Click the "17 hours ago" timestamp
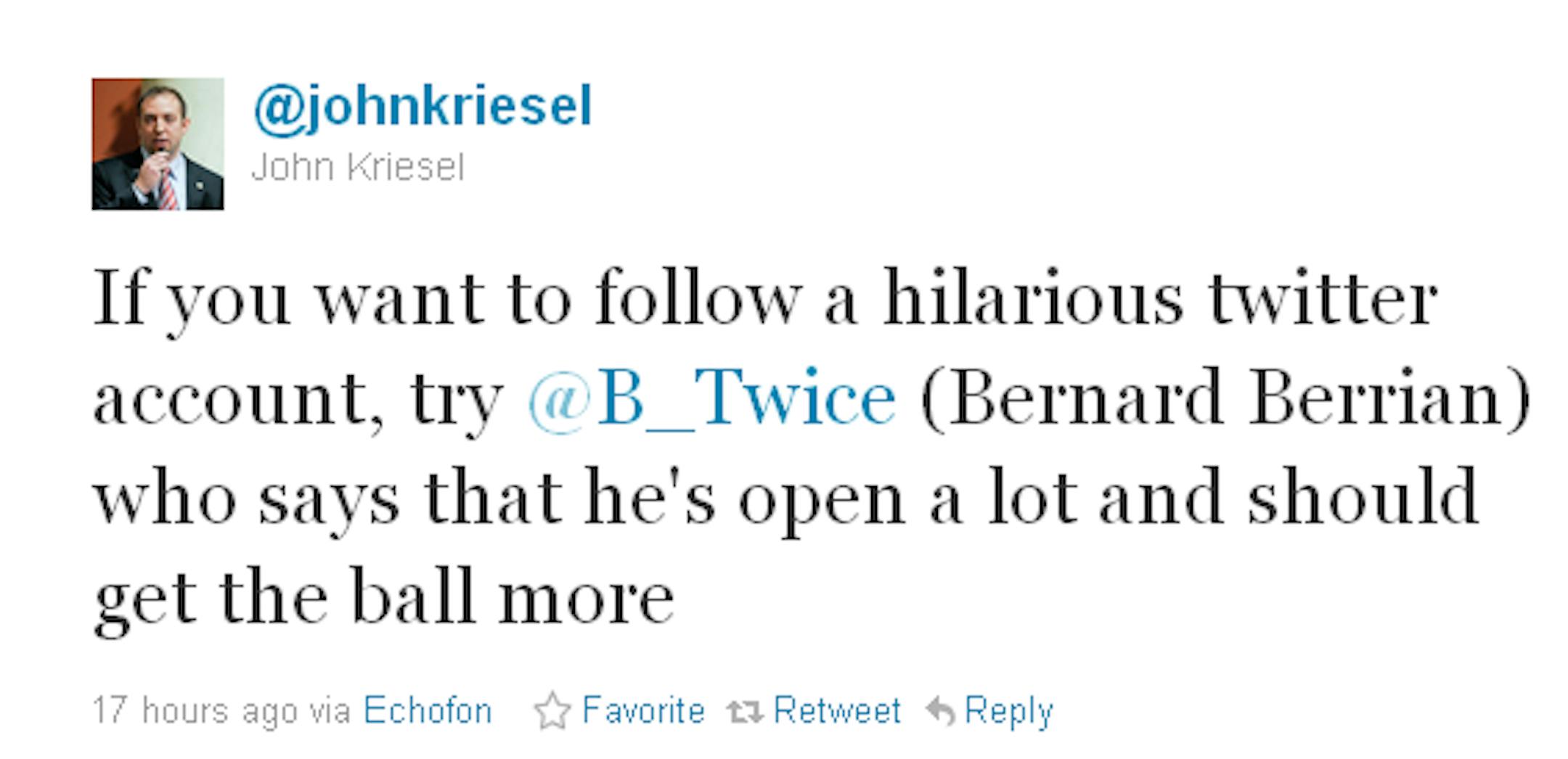 [x=195, y=710]
